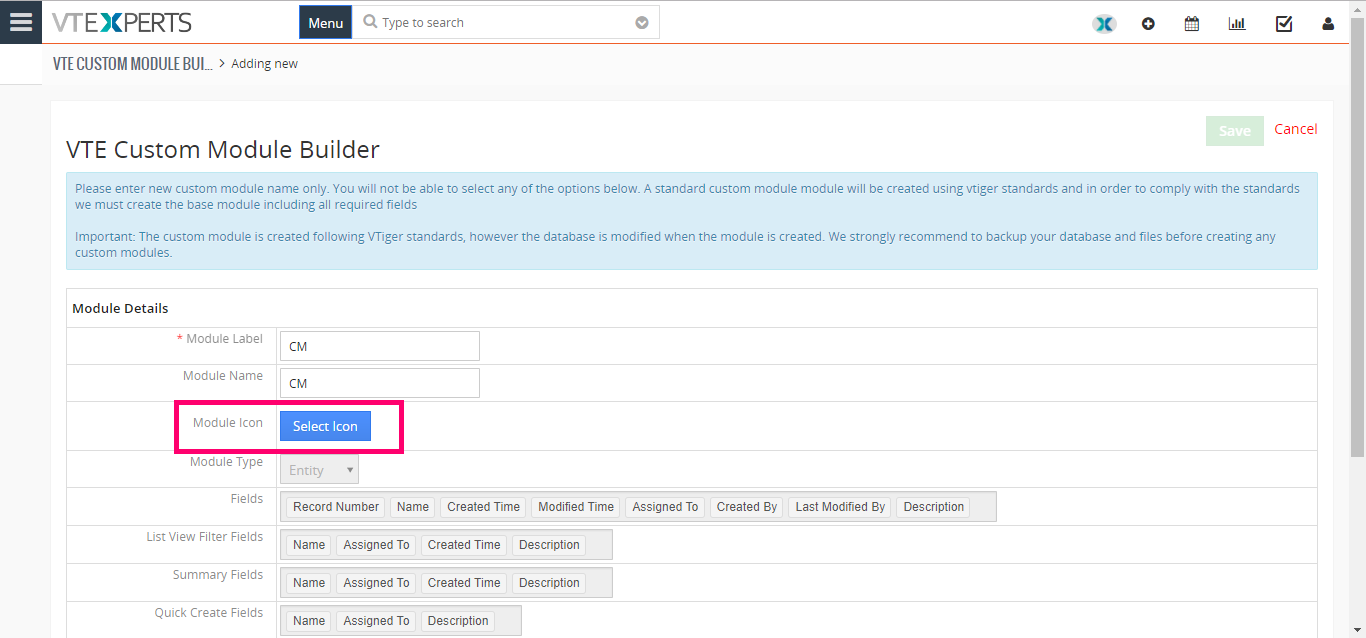
Task: Click Name in Quick Create Fields
Action: tap(309, 621)
